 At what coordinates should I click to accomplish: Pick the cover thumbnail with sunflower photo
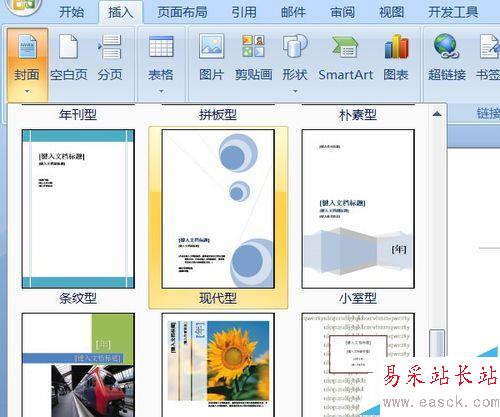pos(218,365)
